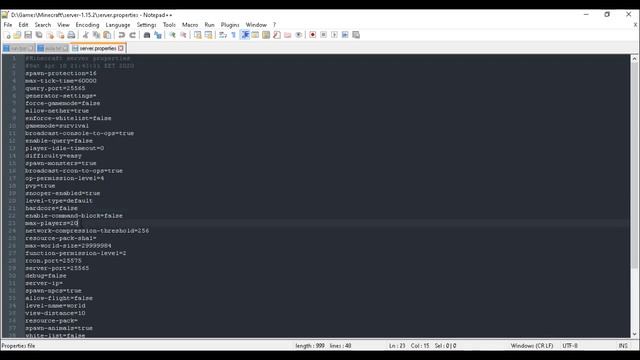Redo the edit via toolbar arrow
This screenshot has width=640, height=360.
(x=132, y=35)
